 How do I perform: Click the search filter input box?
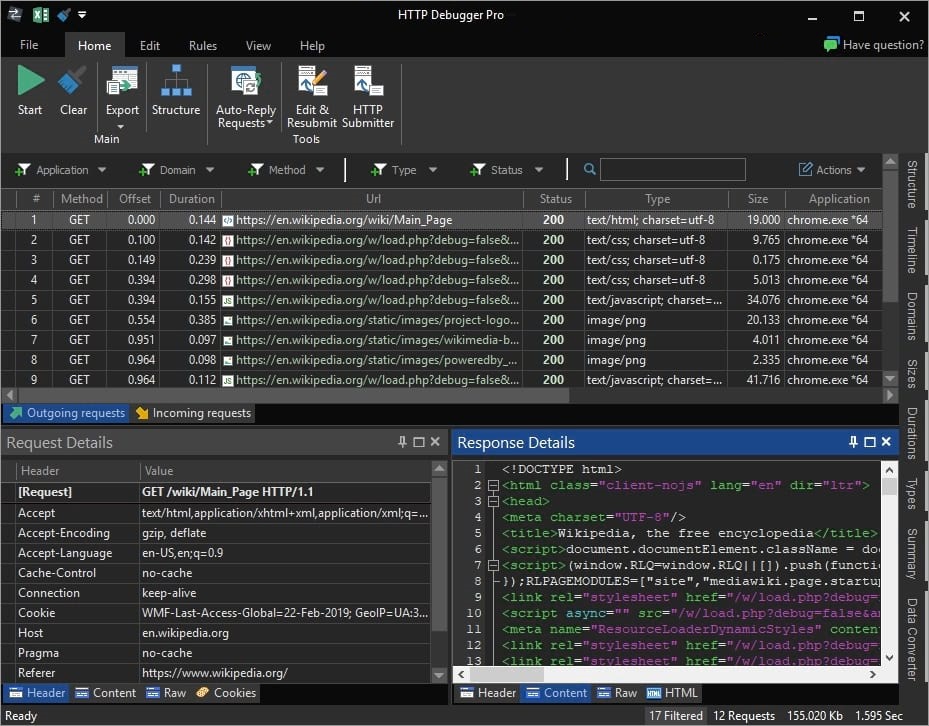click(673, 169)
